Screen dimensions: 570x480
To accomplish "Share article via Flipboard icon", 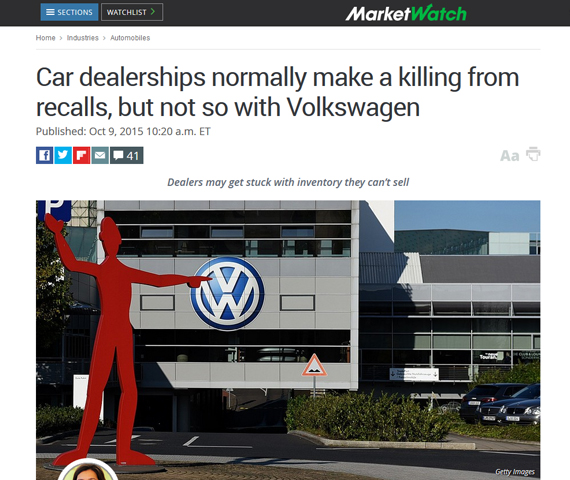I will pyautogui.click(x=81, y=155).
